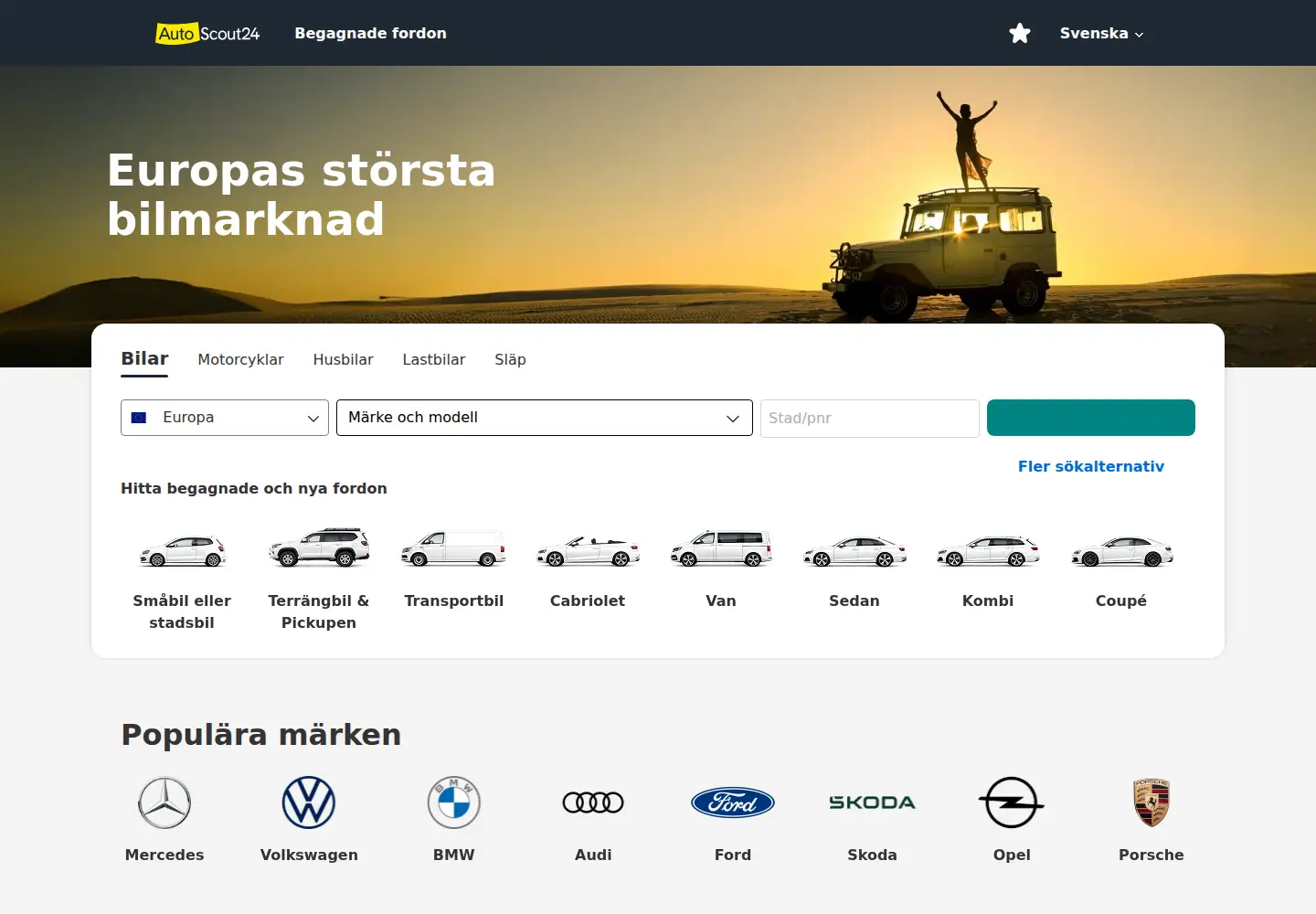Click the Audi rings logo
The height and width of the screenshot is (914, 1316).
tap(593, 802)
